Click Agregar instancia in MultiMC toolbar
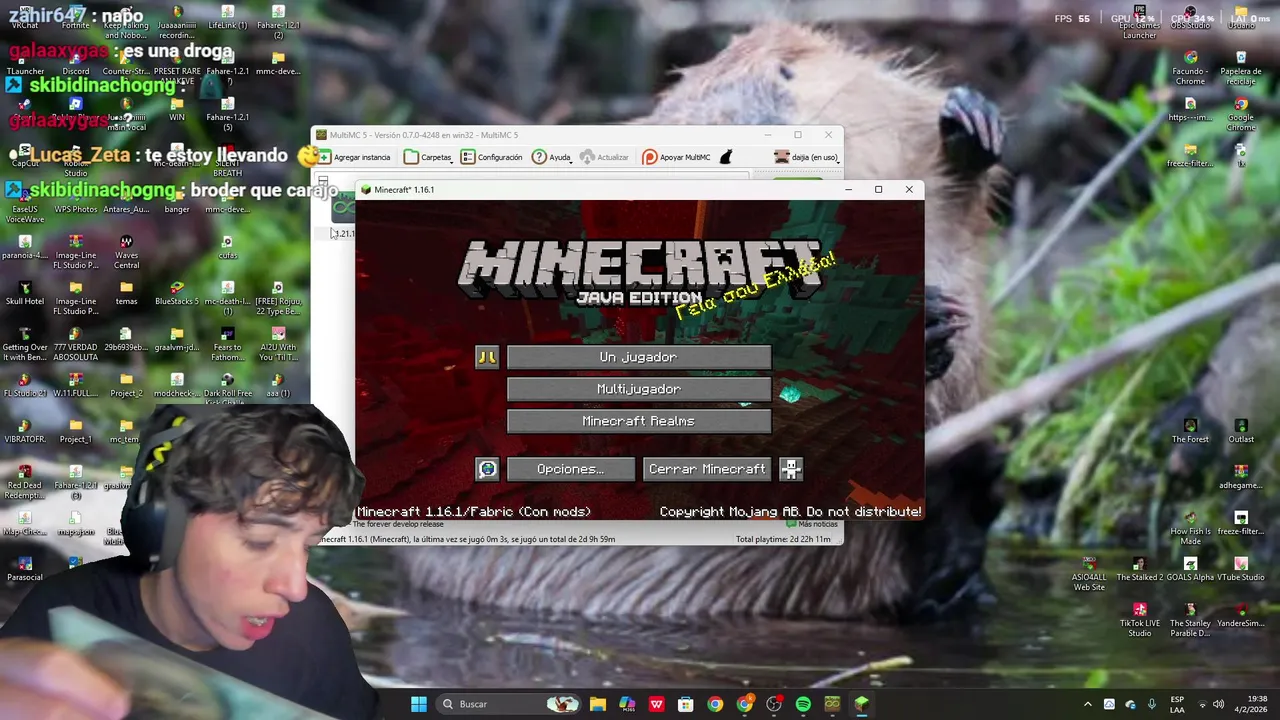The height and width of the screenshot is (720, 1280). 355,157
